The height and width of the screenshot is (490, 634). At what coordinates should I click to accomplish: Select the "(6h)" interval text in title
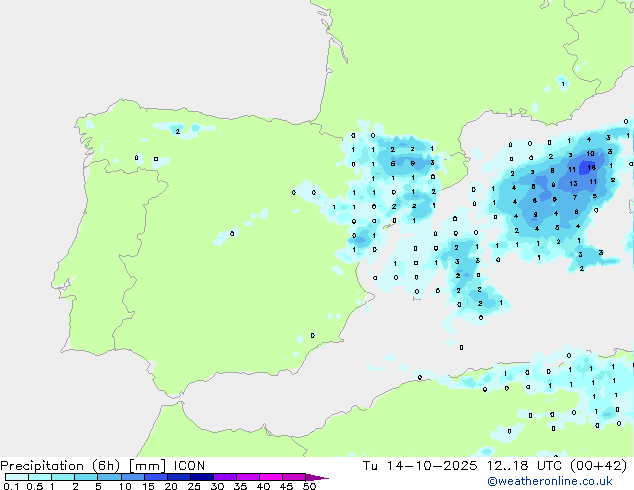[106, 466]
